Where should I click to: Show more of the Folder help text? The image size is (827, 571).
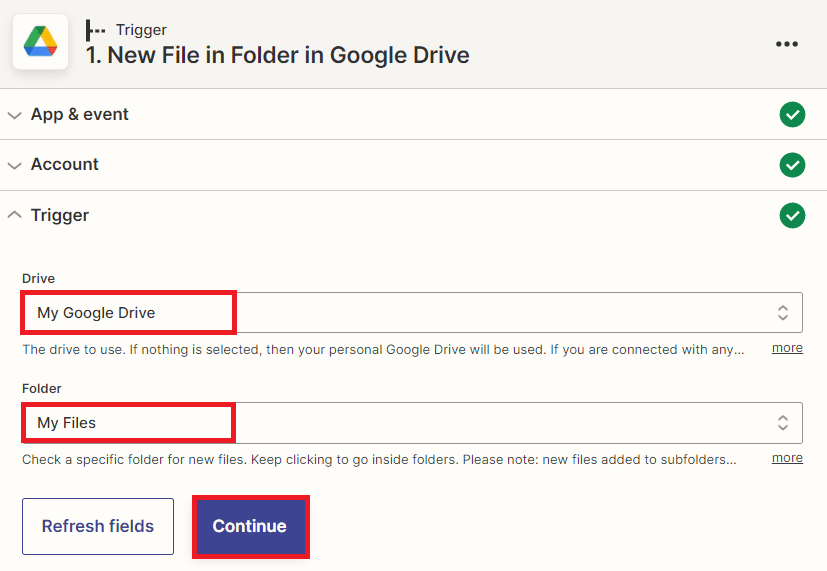(x=787, y=458)
